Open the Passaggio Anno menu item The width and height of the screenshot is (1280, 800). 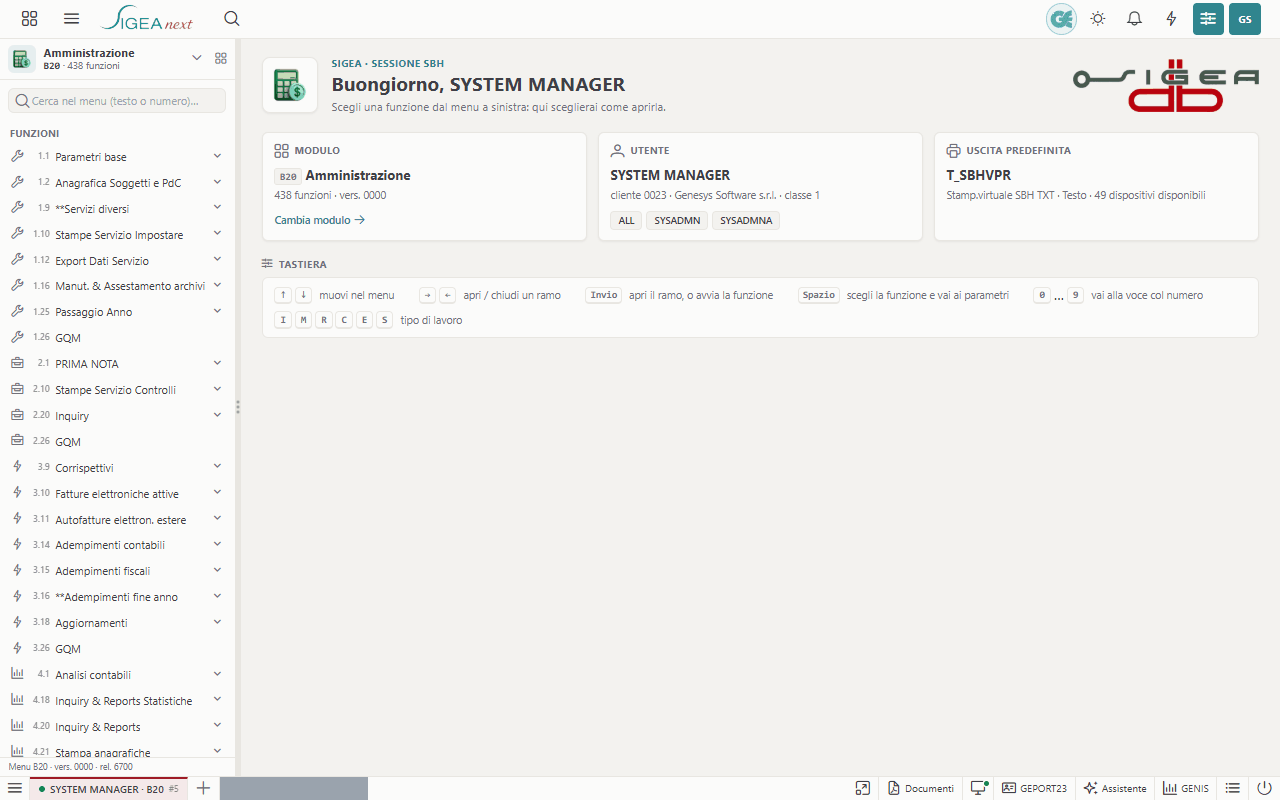pyautogui.click(x=117, y=312)
